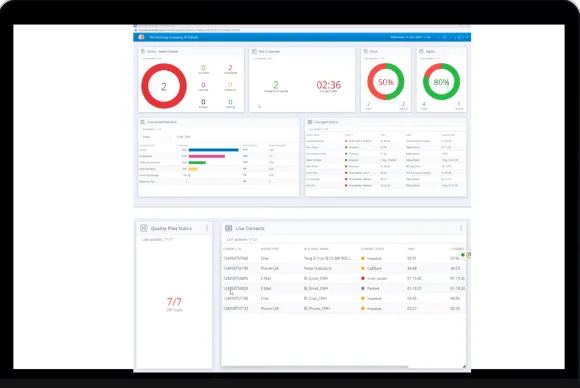Viewport: 580px width, 388px height.
Task: Click the Queues widget header icon
Action: click(254, 51)
